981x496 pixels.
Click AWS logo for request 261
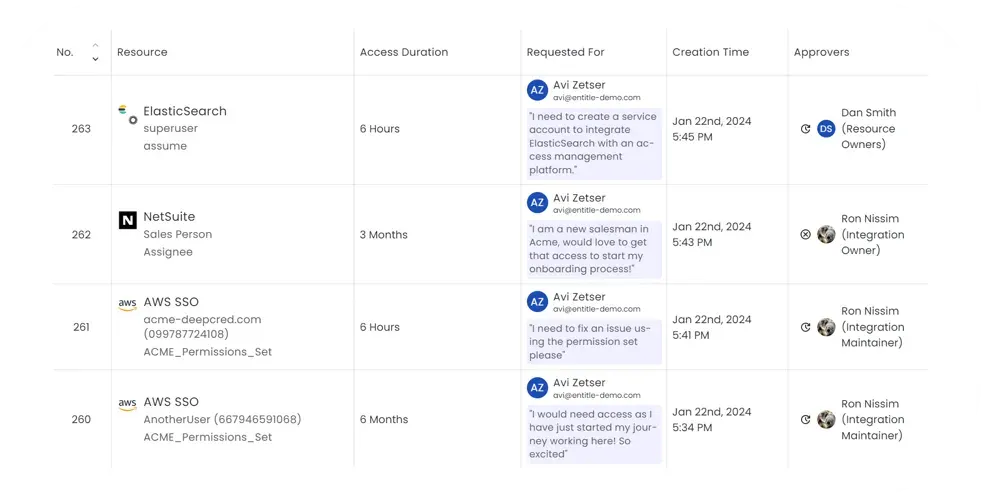tap(128, 305)
